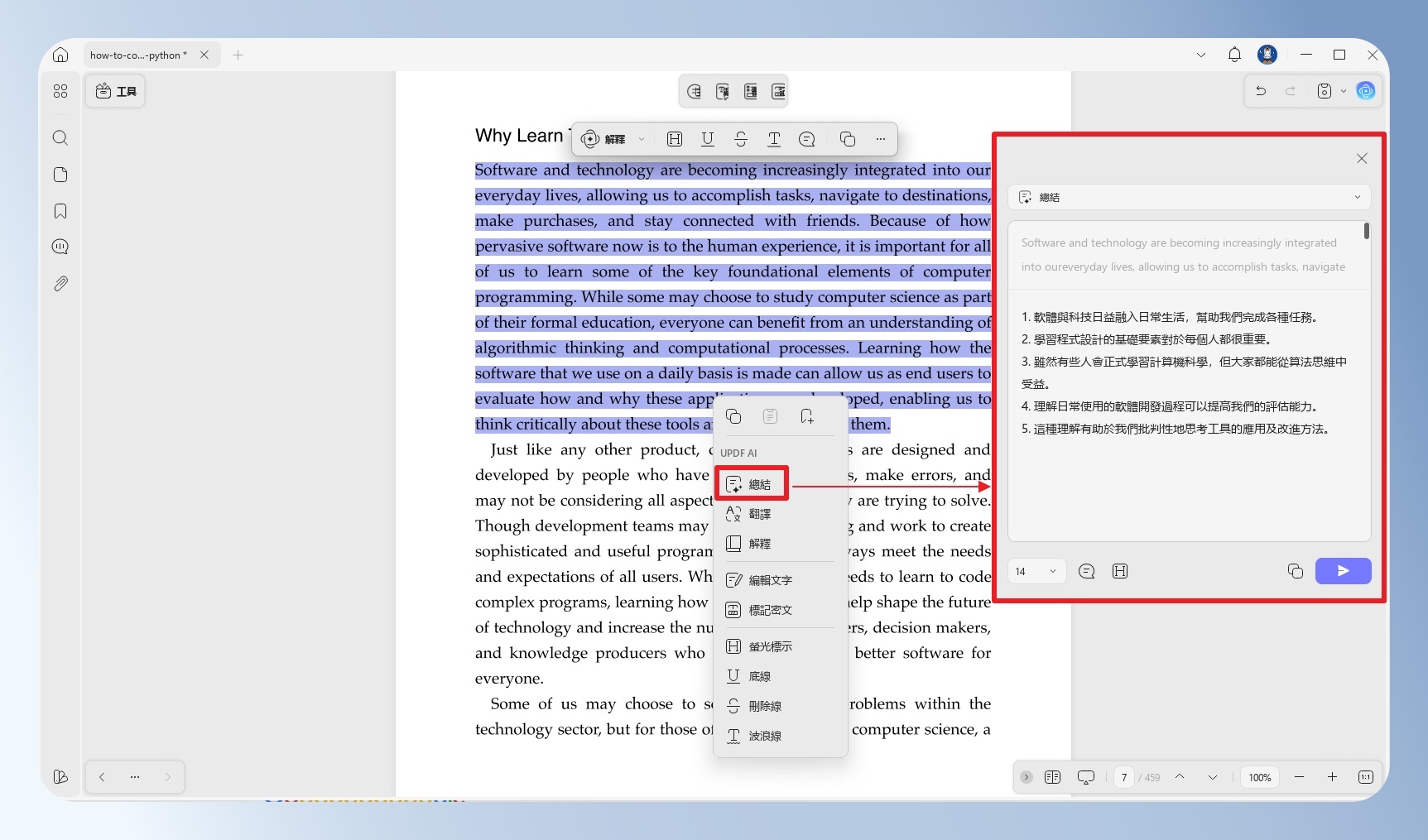
Task: Open the search icon in left sidebar
Action: 60,137
